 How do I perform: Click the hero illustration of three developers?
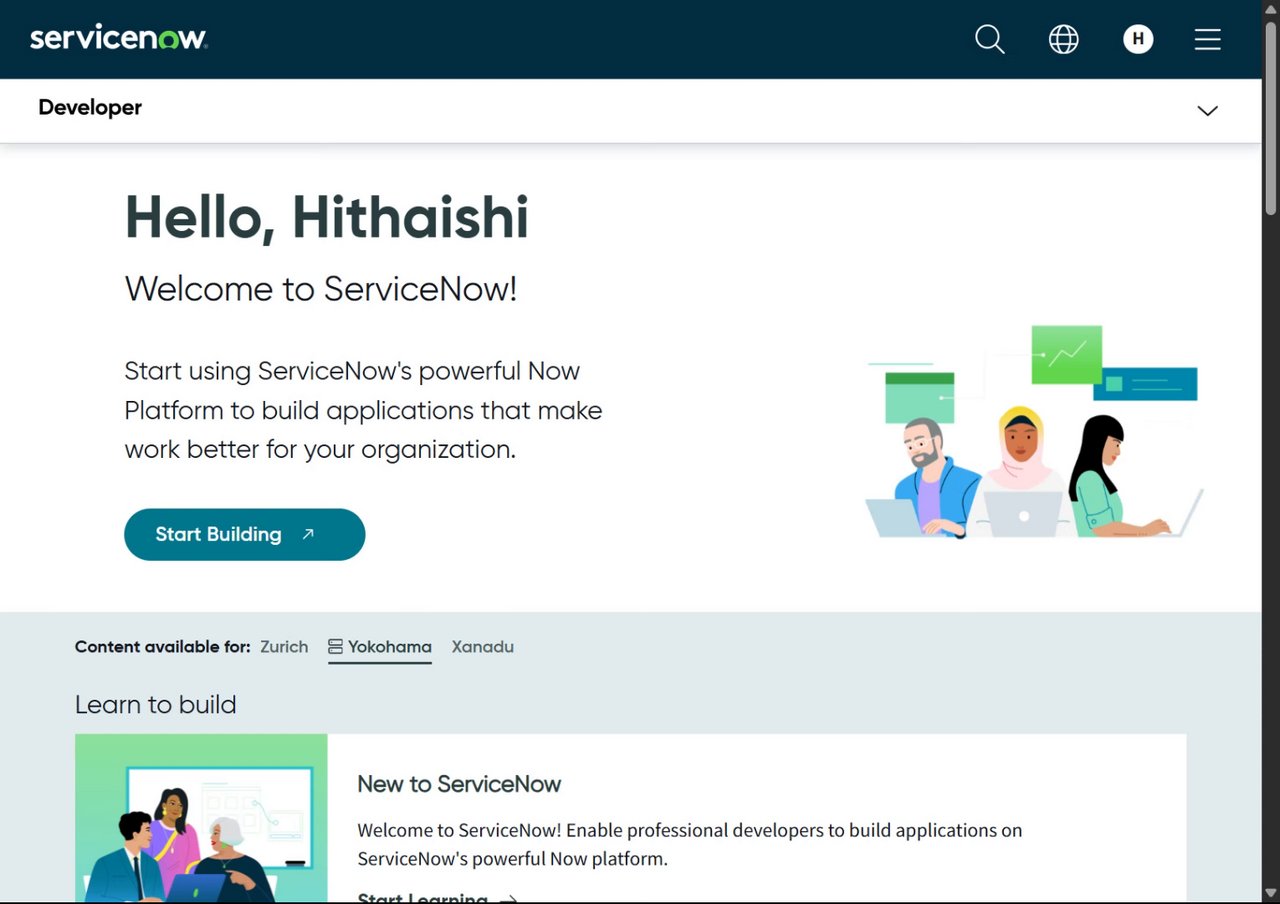click(1034, 432)
